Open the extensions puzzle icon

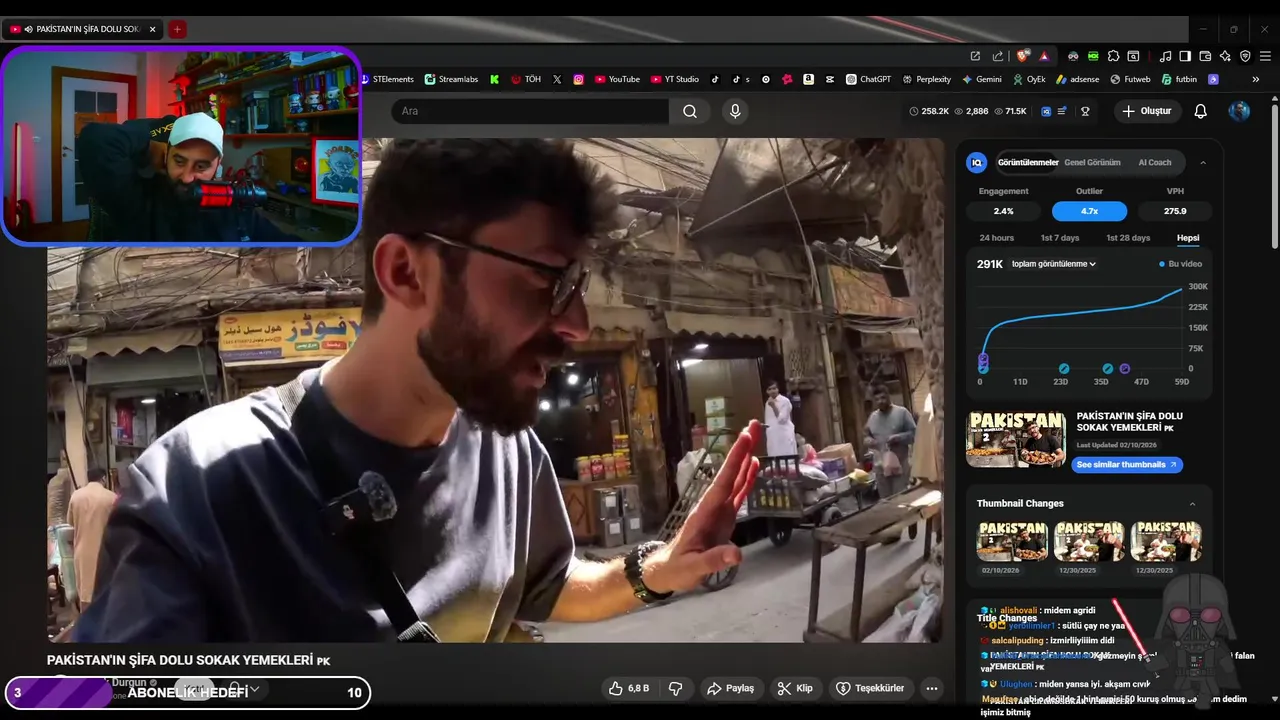tap(1113, 56)
